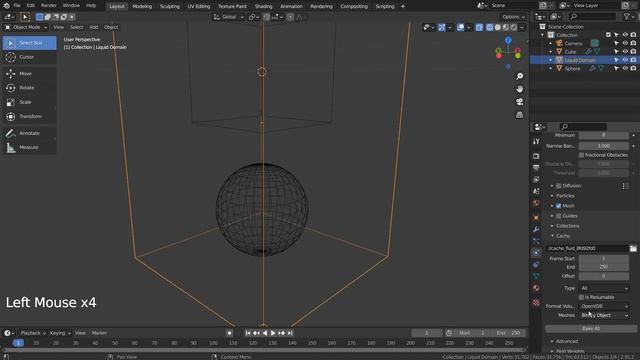Open the timeline Playback menu
The width and height of the screenshot is (640, 360).
tap(33, 333)
